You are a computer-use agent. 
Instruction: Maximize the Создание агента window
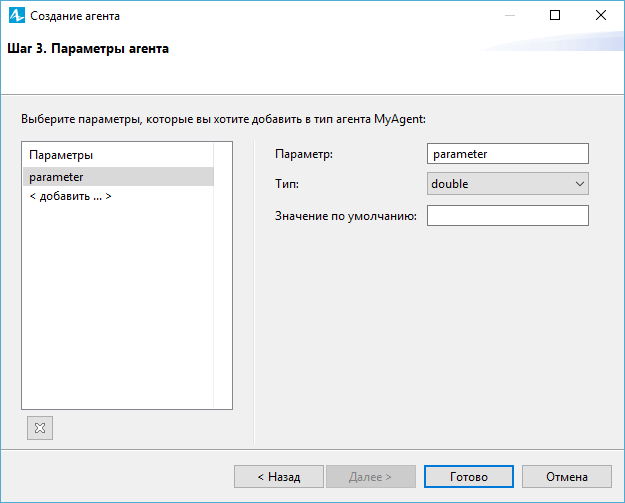click(x=555, y=16)
